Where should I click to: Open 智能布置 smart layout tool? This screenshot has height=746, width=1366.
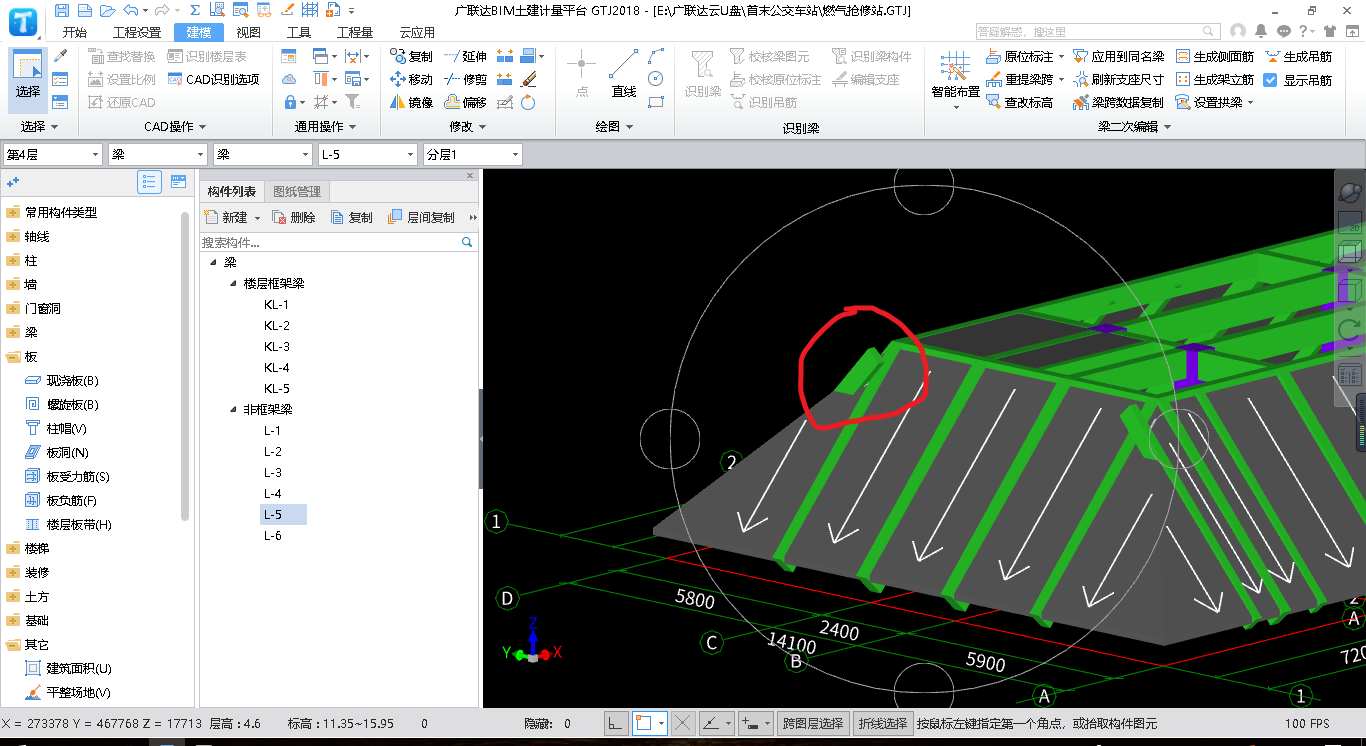[955, 79]
